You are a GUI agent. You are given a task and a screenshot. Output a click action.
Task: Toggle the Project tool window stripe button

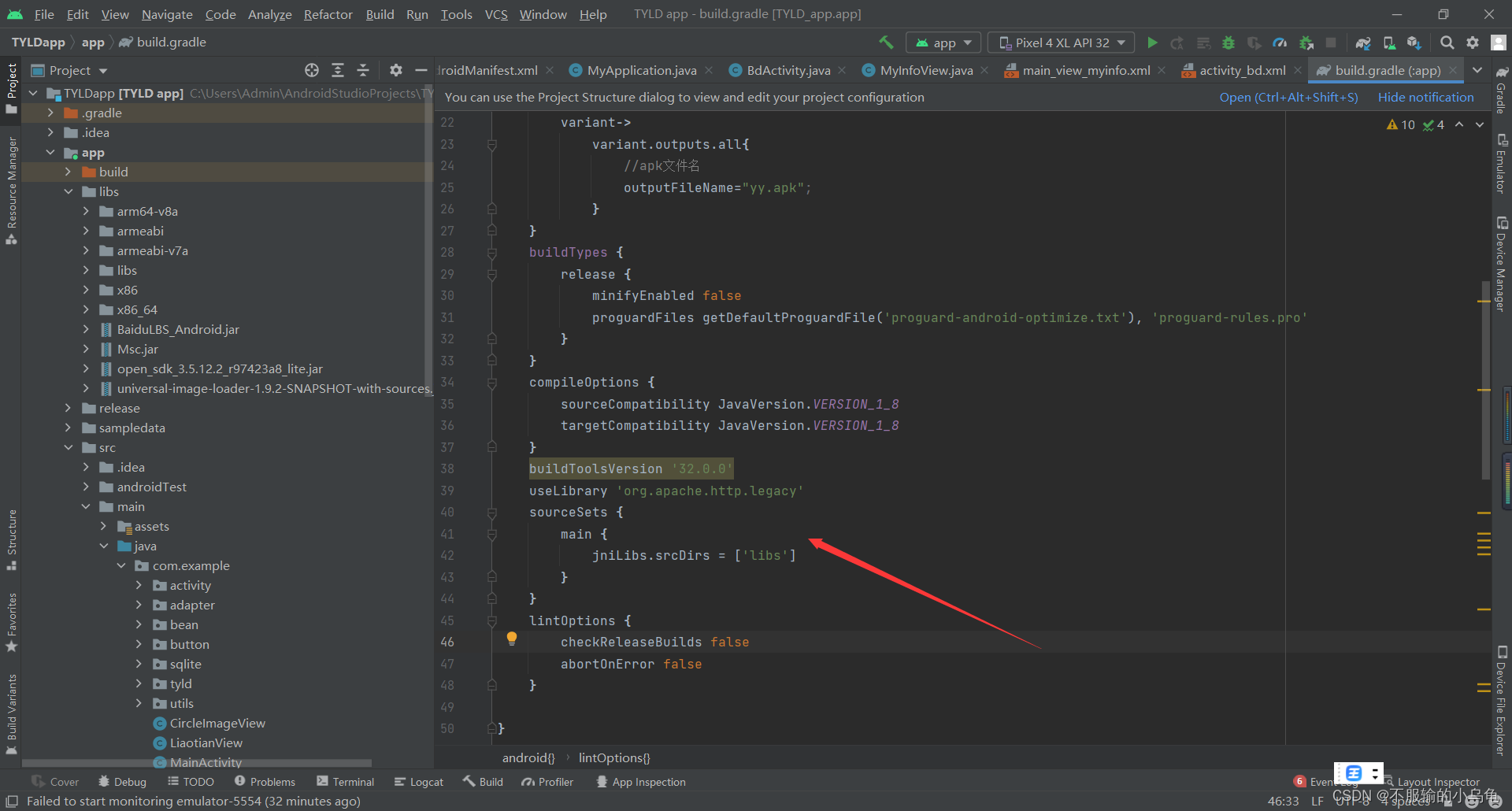11,87
